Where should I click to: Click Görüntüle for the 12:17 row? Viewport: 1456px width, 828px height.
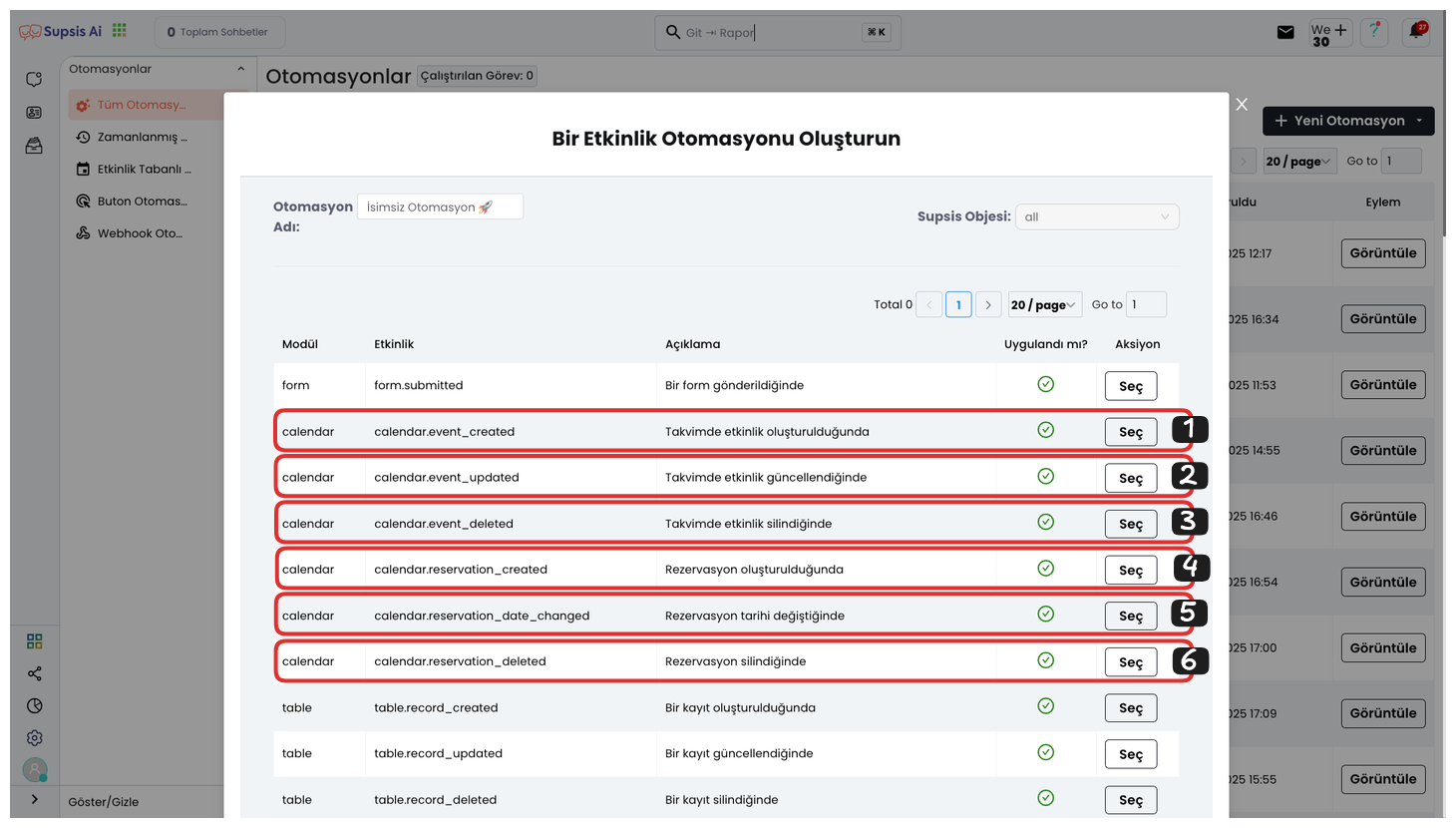coord(1383,253)
